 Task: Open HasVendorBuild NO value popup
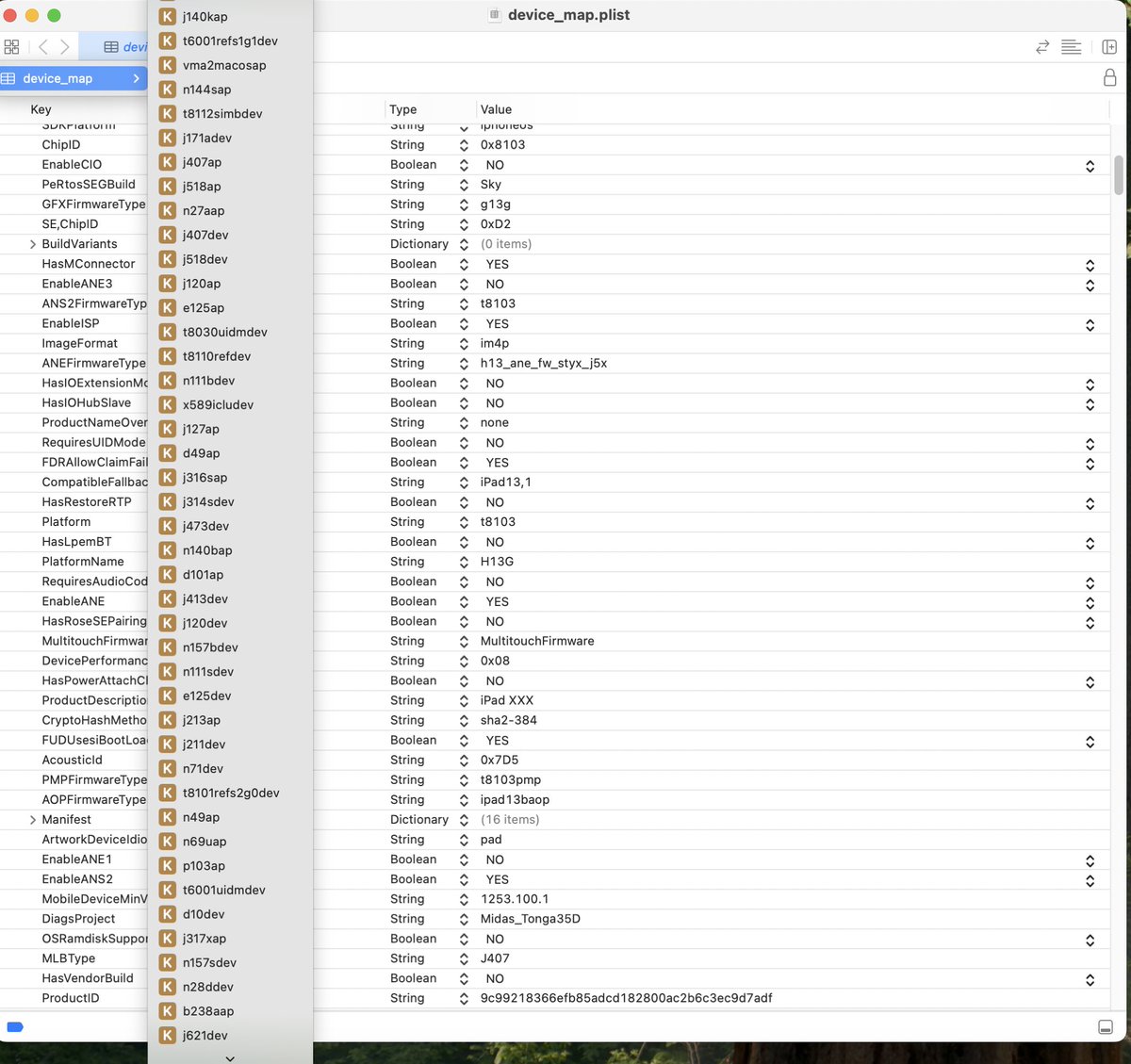pos(1090,979)
